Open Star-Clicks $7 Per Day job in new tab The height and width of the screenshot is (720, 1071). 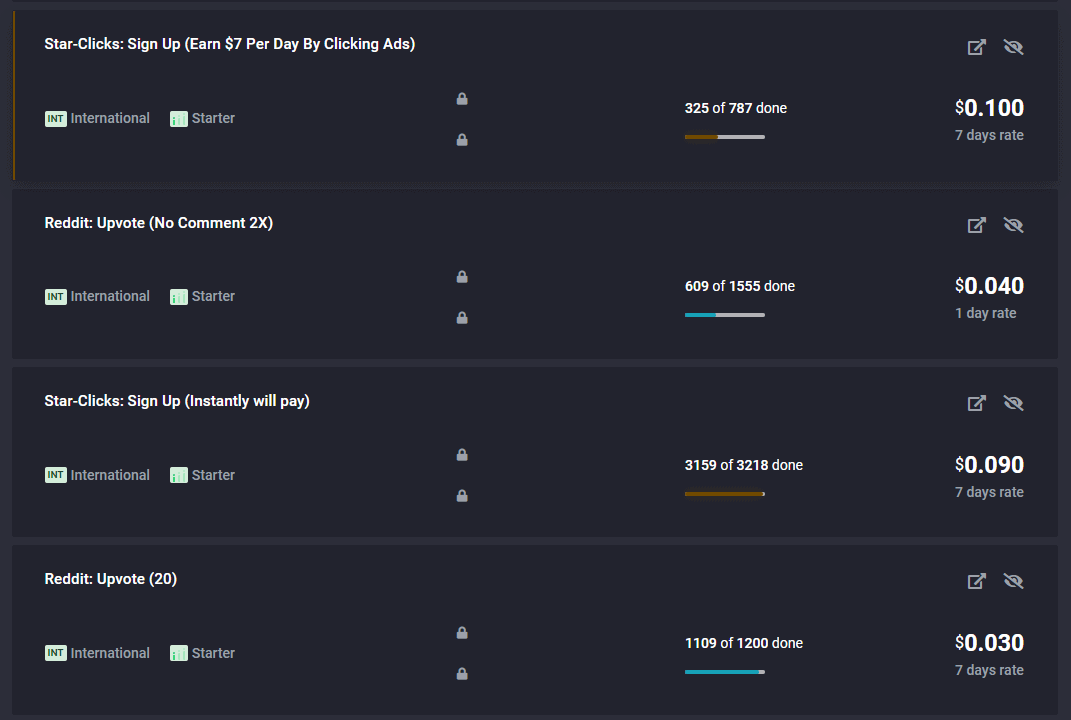[x=977, y=47]
